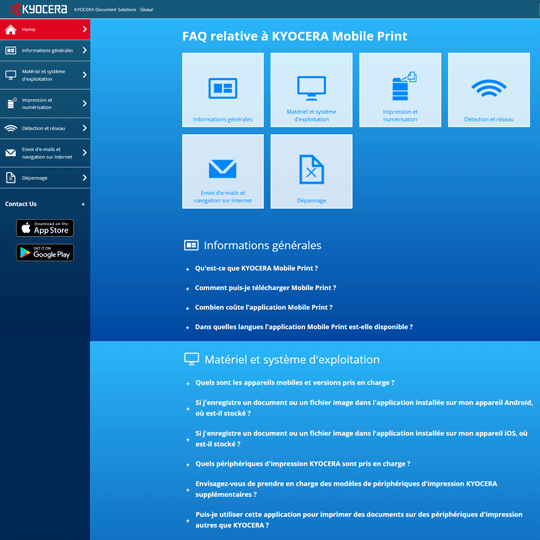
Task: Expand 'Combien coûte l'application Mobile Print ?' question
Action: click(x=263, y=308)
